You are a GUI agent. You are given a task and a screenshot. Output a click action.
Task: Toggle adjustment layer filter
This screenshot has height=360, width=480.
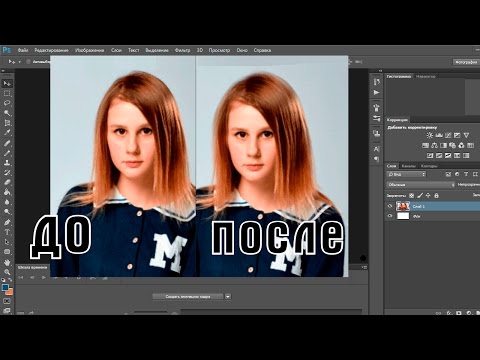[x=457, y=174]
